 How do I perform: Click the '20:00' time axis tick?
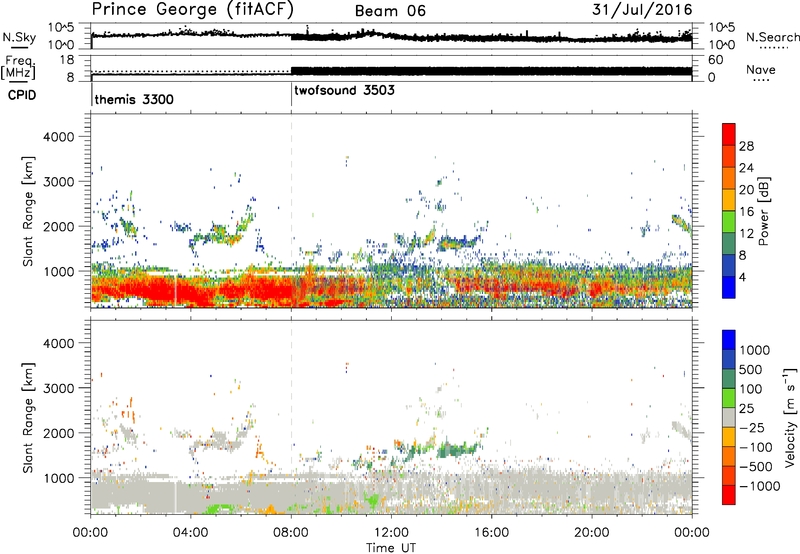coord(592,533)
